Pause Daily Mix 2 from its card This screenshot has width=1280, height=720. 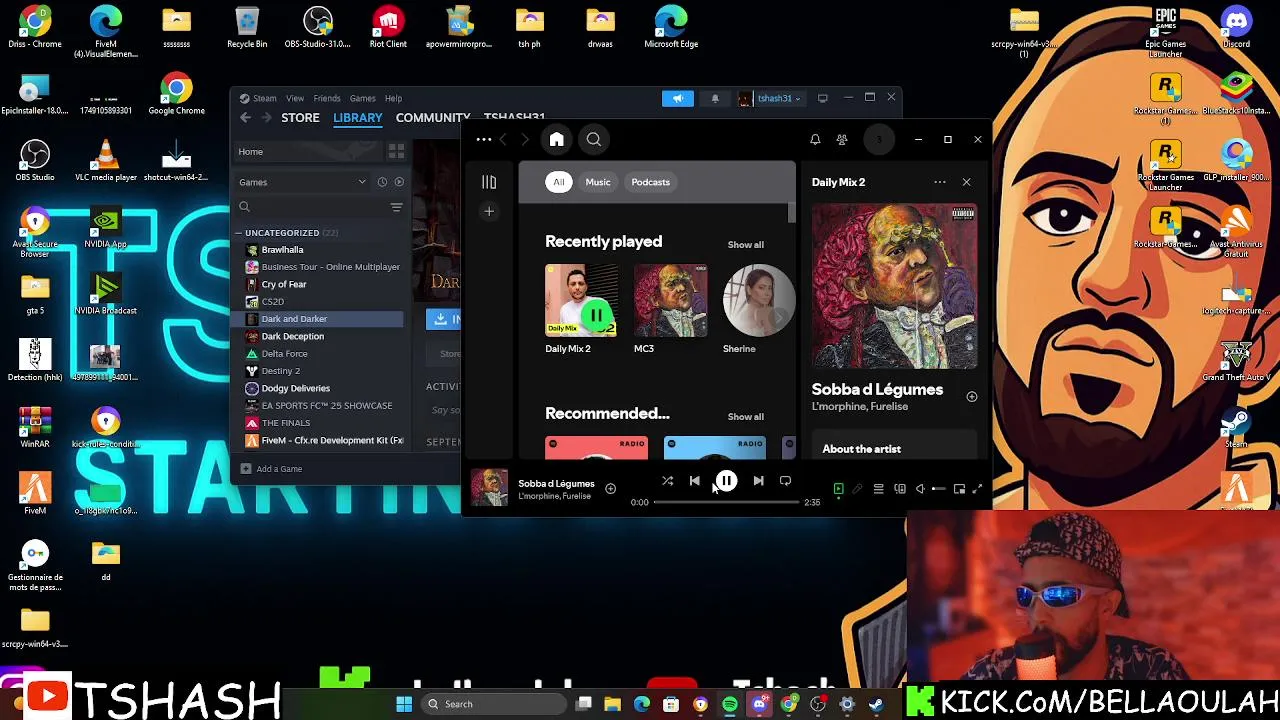(x=596, y=316)
